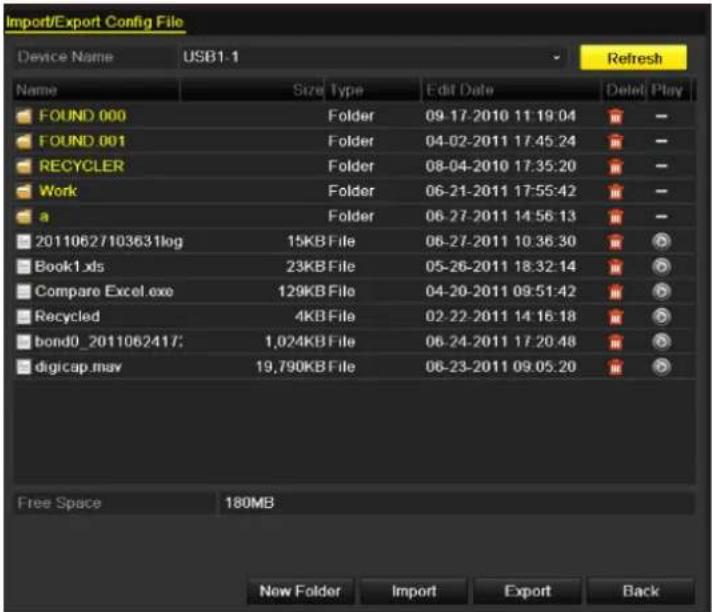Screen dimensions: 712x612
Task: Delete the 20110627103631log file
Action: (615, 242)
